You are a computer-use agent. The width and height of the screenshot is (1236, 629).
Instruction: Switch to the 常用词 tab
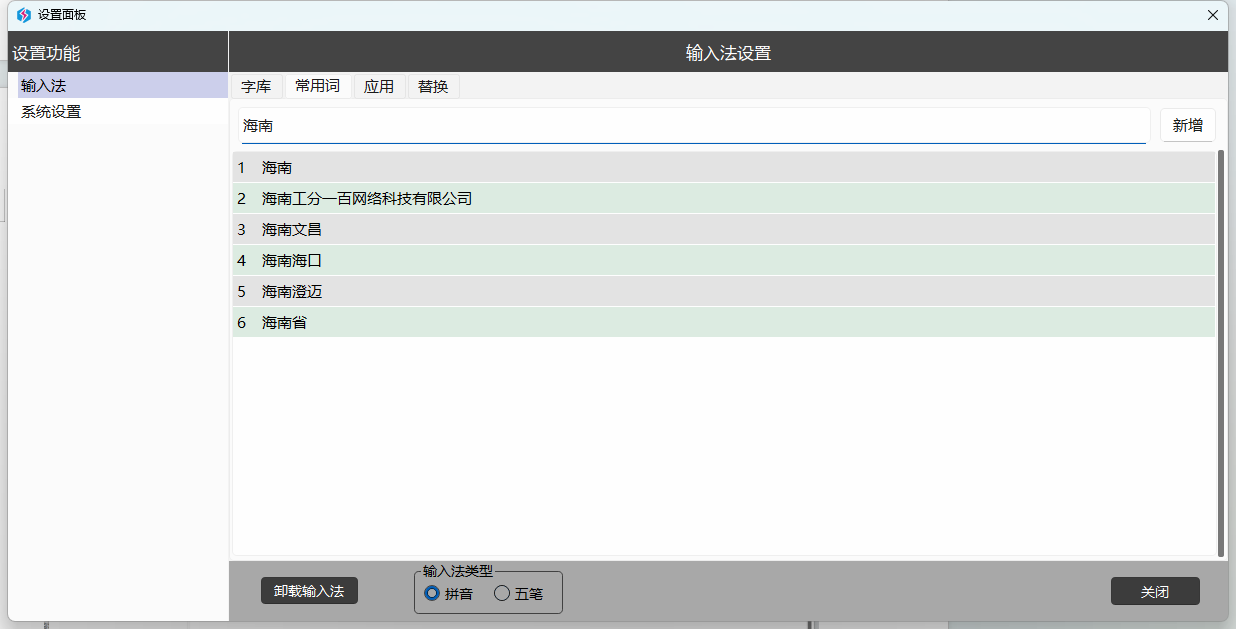tap(317, 86)
